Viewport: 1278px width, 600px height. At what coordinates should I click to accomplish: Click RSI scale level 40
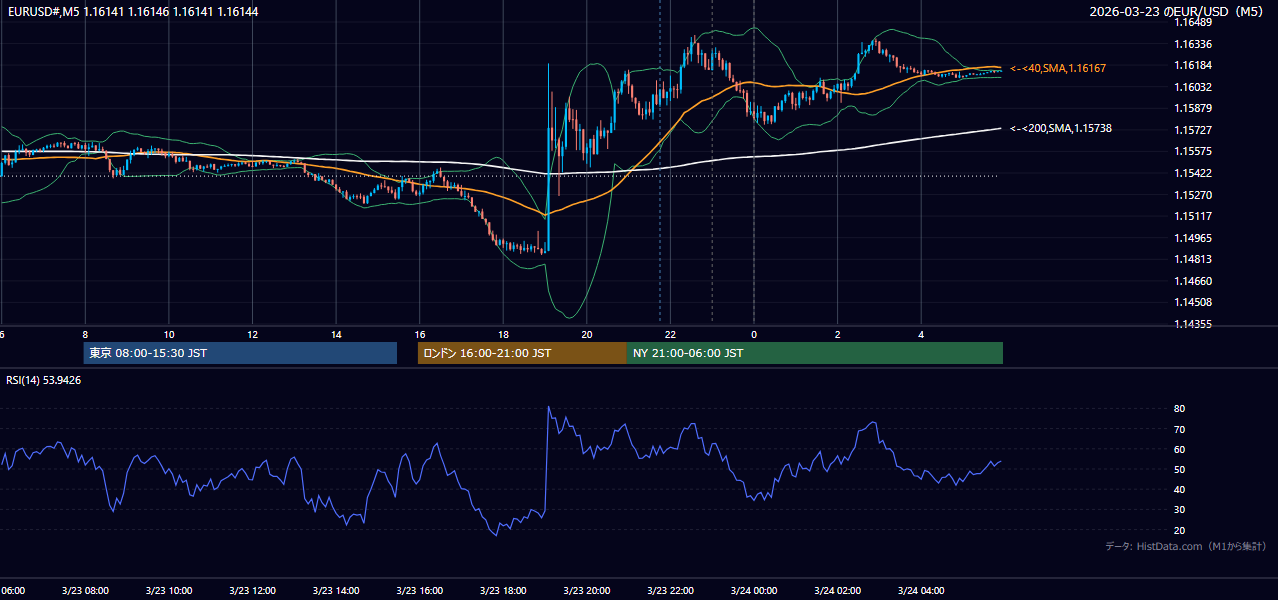pos(1179,490)
